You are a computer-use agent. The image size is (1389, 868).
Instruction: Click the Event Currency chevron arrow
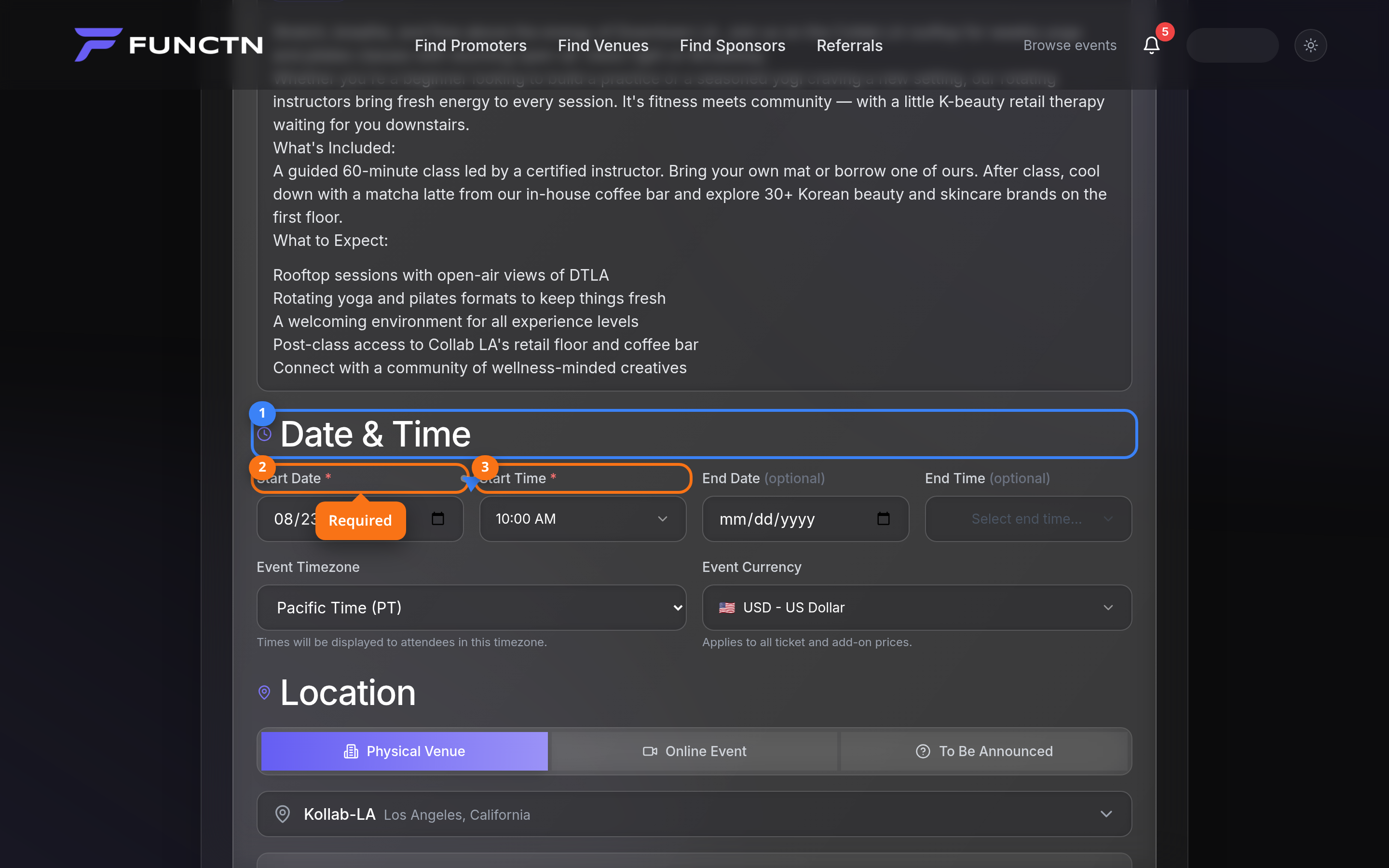(x=1108, y=608)
